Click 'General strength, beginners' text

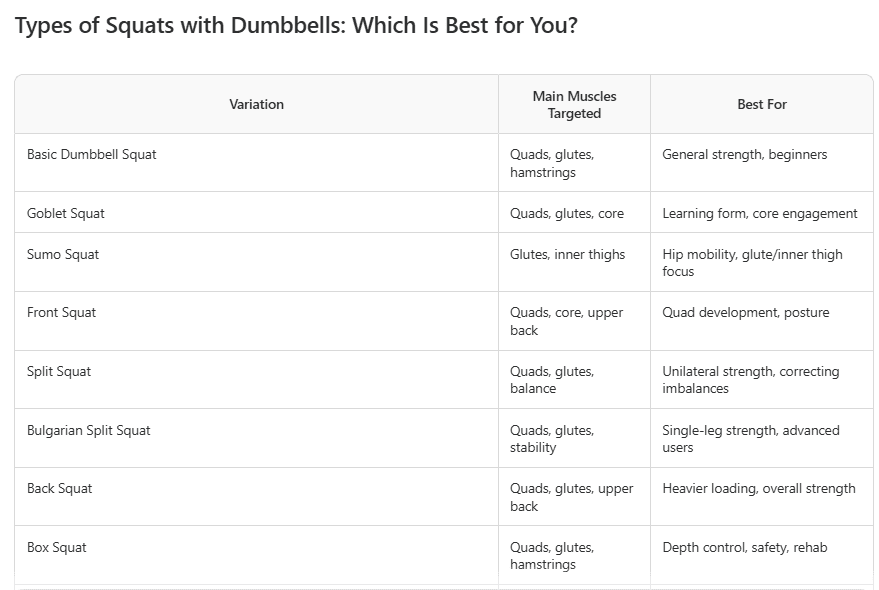tap(745, 155)
